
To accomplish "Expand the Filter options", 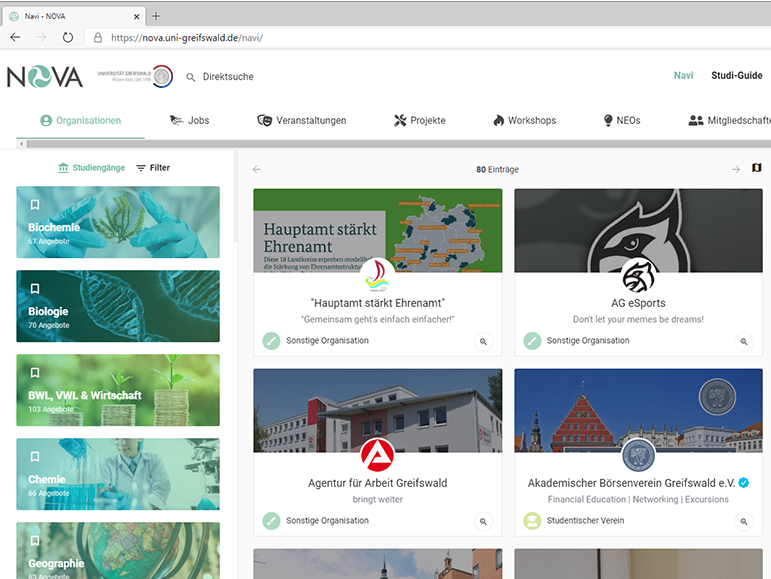I will click(x=153, y=168).
